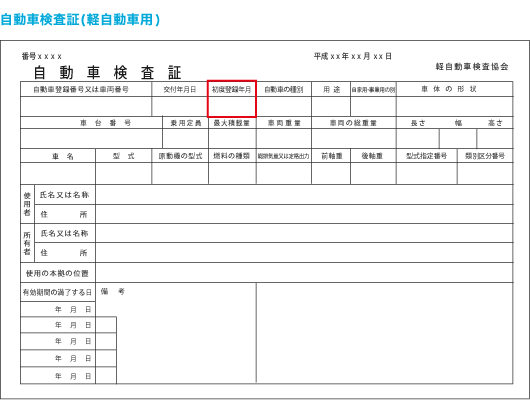The height and width of the screenshot is (400, 530).
Task: Click the 高さ label
Action: (x=495, y=123)
